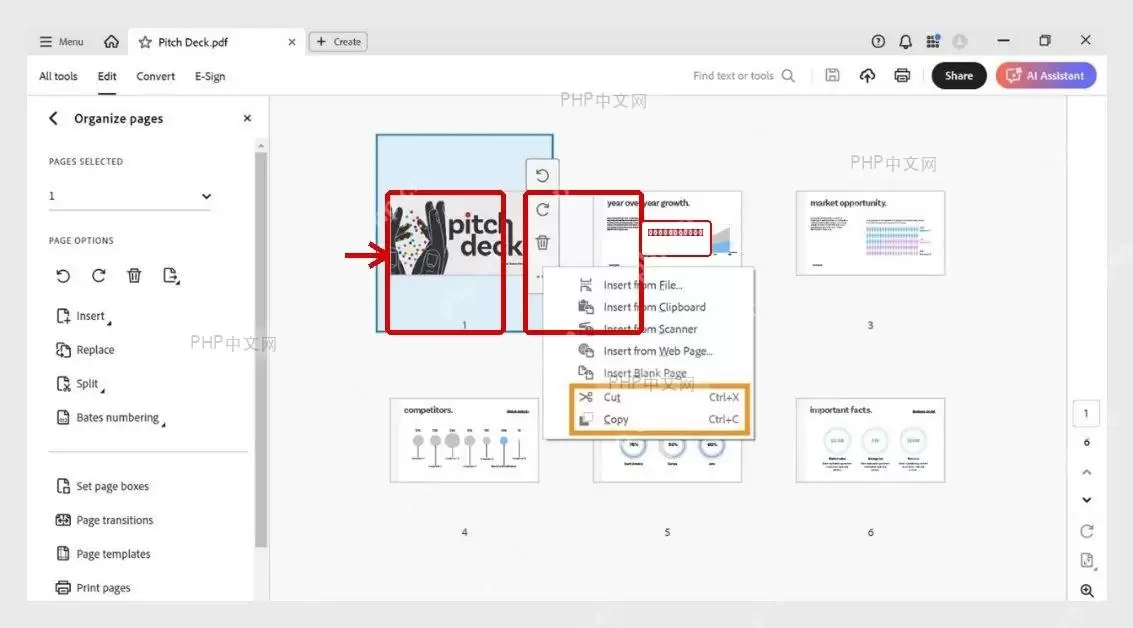Click the save icon in the top toolbar
Screen dimensions: 1133x628
(x=832, y=75)
